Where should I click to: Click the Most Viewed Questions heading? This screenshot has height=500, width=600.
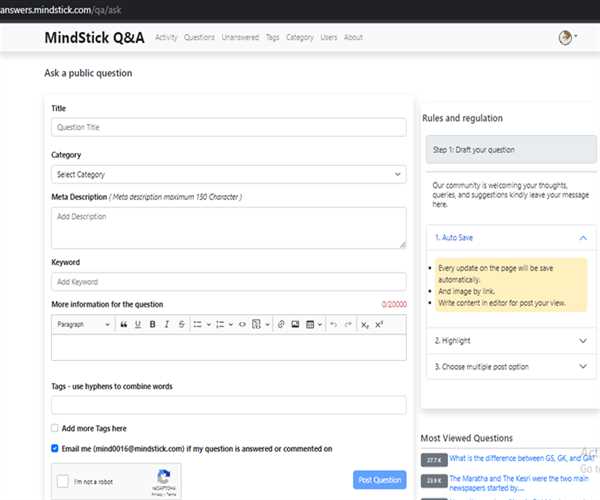pyautogui.click(x=466, y=438)
